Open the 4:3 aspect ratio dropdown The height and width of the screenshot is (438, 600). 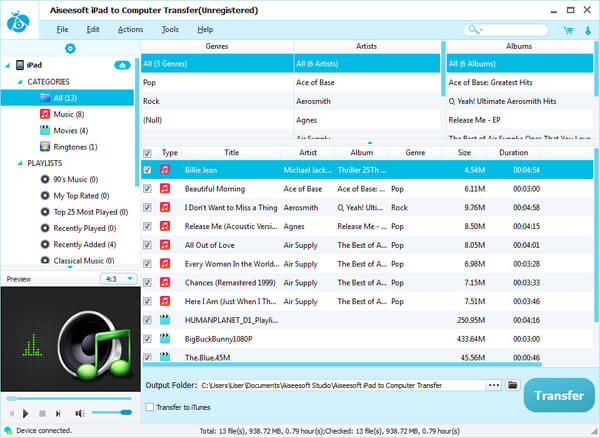[x=118, y=278]
